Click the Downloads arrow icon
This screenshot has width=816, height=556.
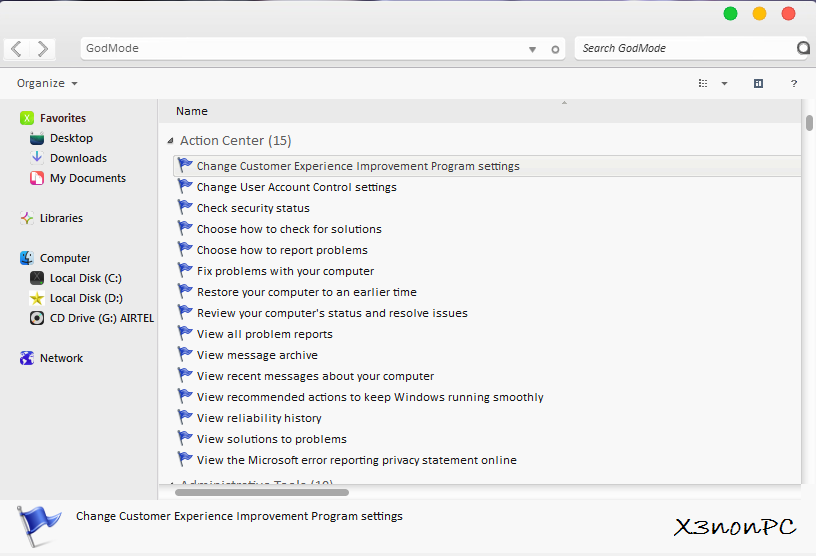[x=37, y=157]
